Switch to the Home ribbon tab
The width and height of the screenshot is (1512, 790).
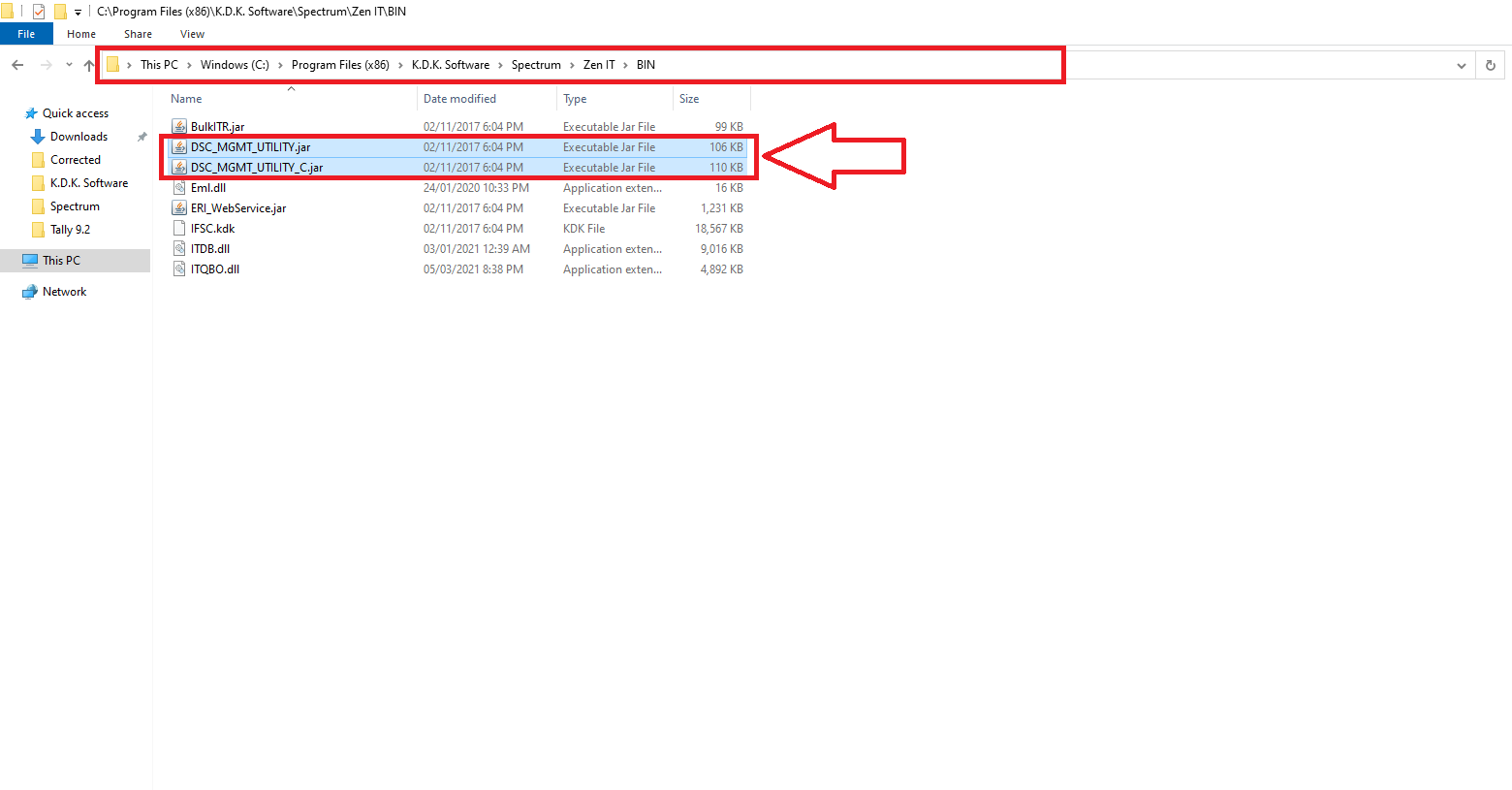pos(81,34)
